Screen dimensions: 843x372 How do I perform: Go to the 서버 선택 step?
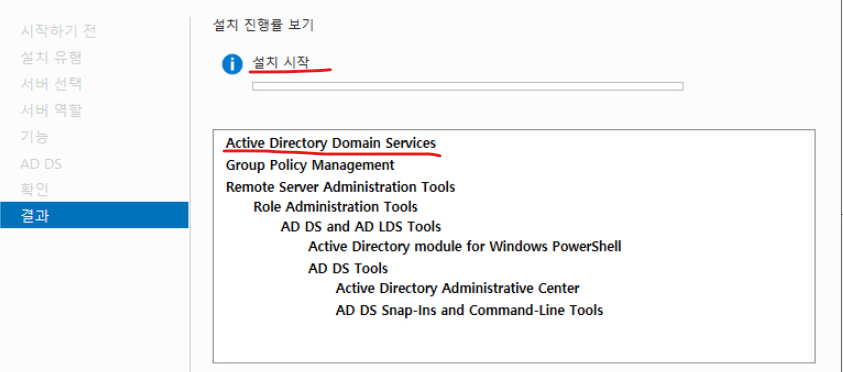(51, 84)
